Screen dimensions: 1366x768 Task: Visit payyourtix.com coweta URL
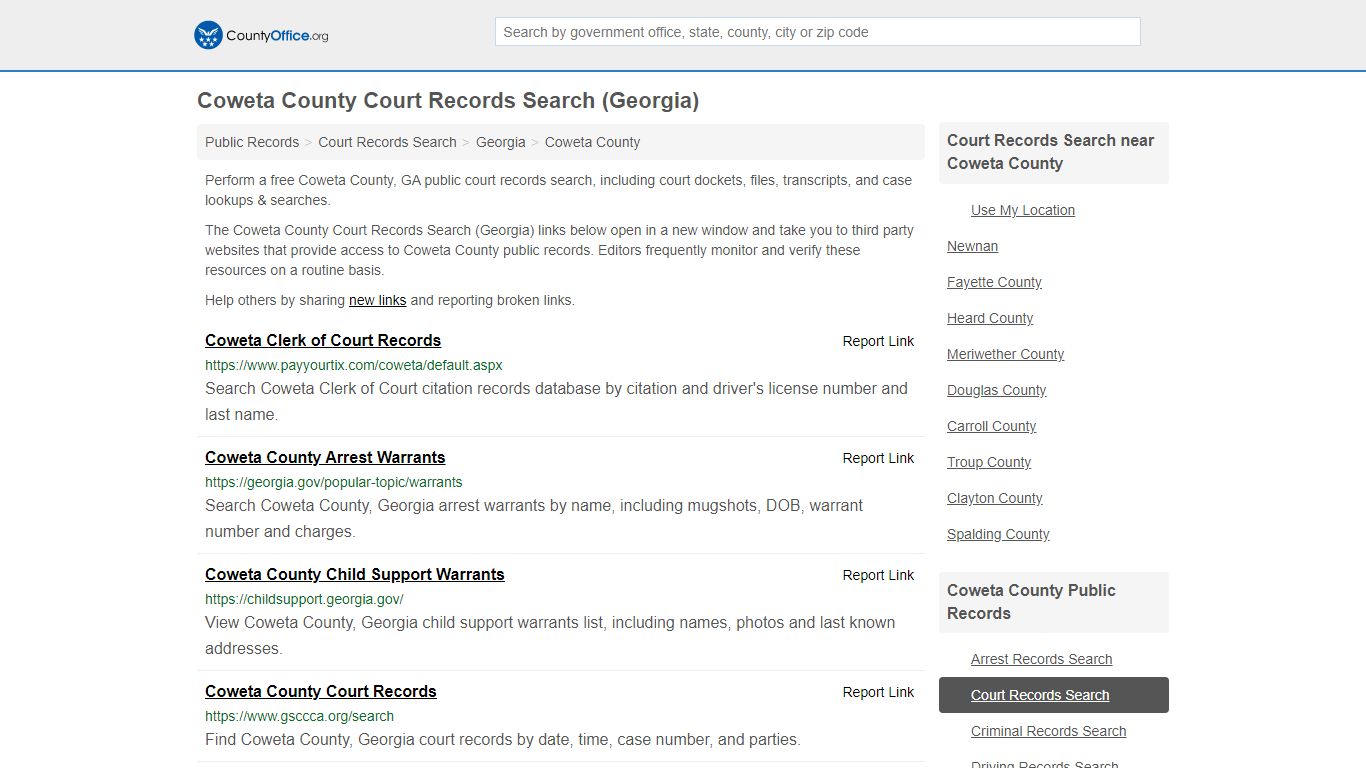pos(354,365)
